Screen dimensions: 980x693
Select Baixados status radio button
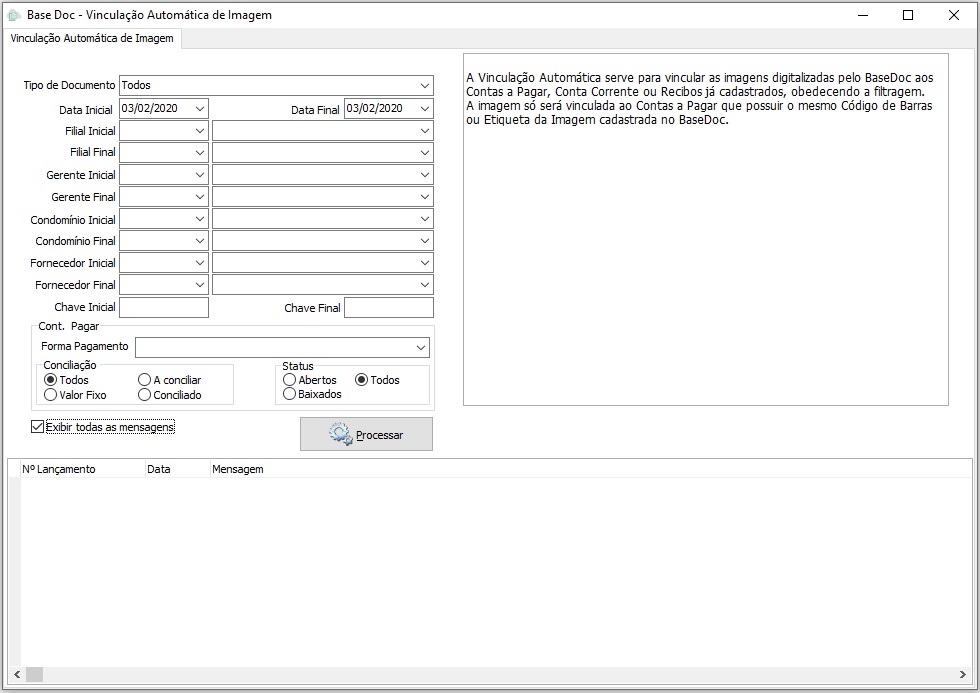[x=289, y=394]
